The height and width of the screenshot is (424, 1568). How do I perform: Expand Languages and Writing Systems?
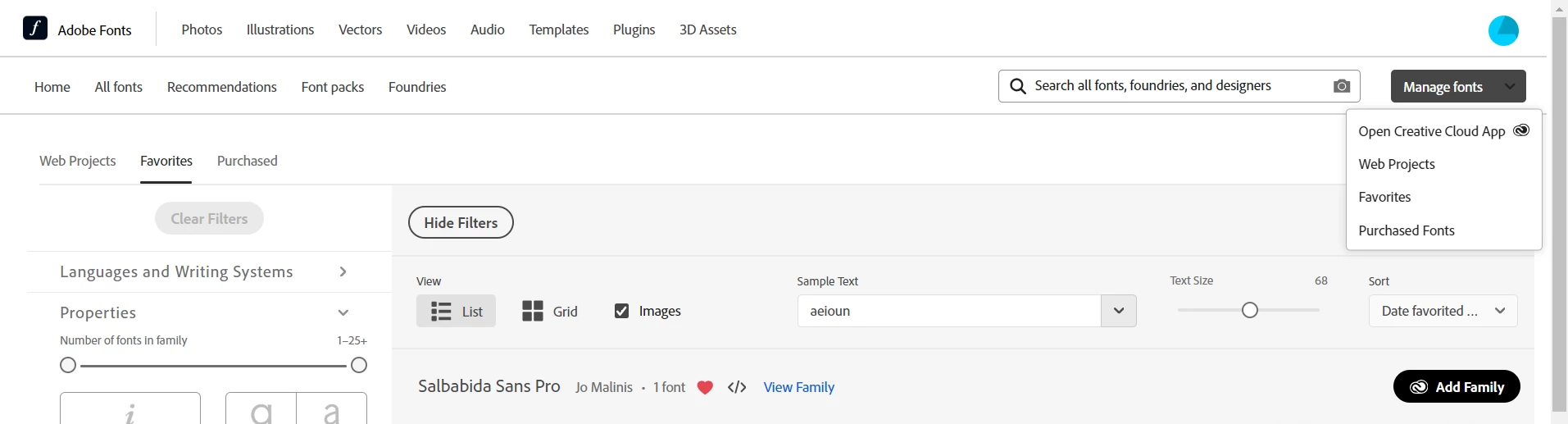tap(209, 271)
